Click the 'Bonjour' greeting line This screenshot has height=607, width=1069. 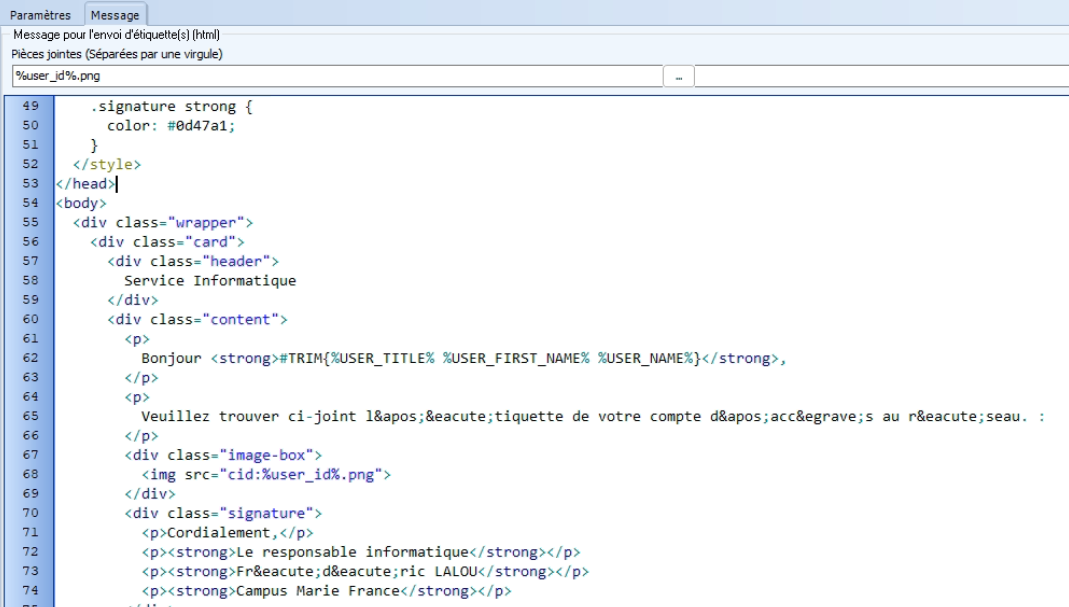(464, 358)
